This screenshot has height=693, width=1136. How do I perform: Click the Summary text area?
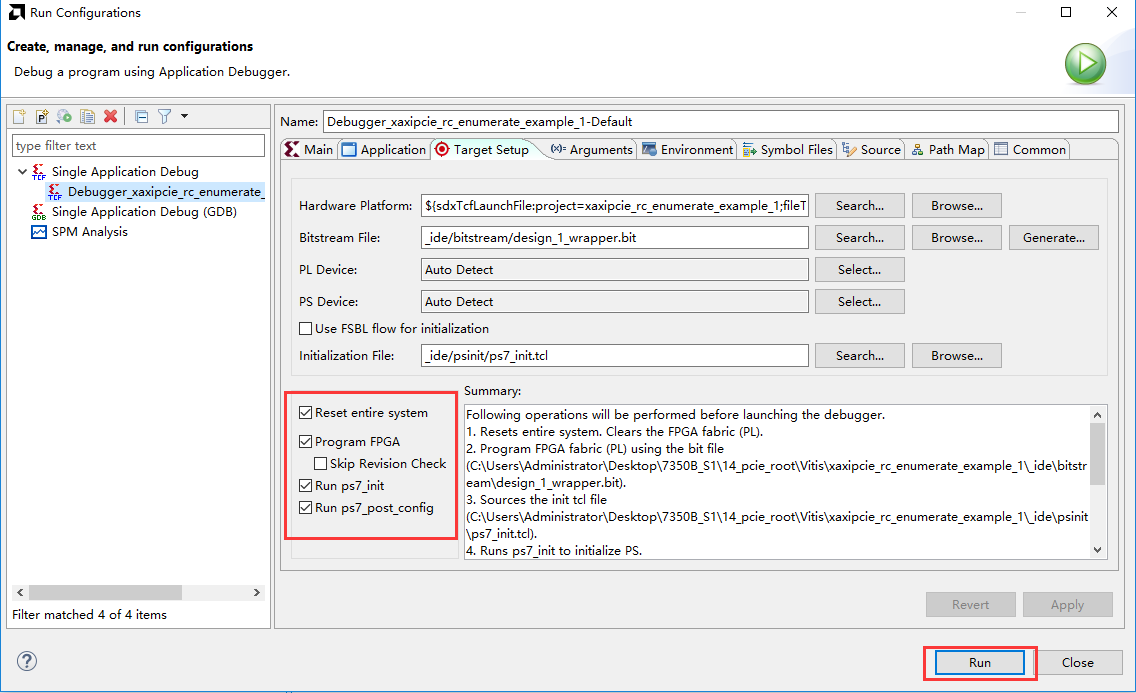(777, 482)
